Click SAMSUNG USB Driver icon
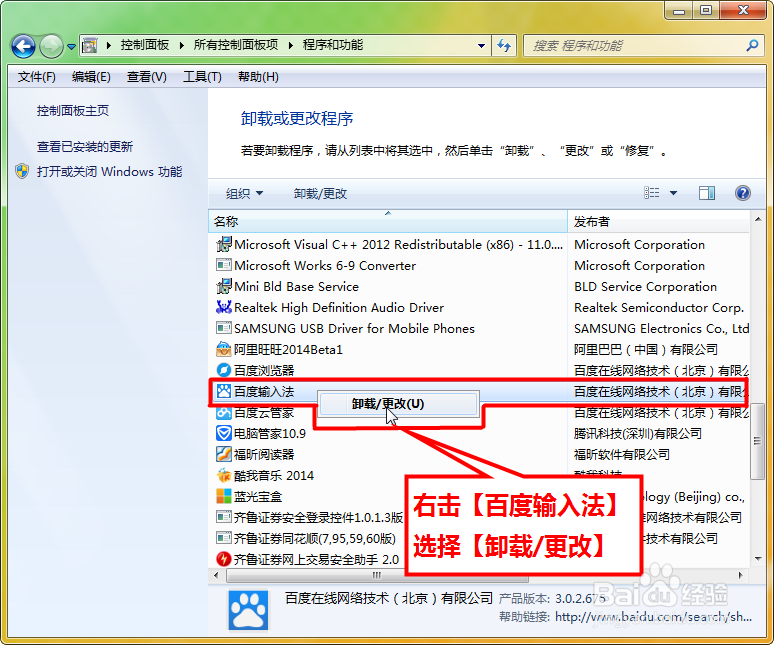The width and height of the screenshot is (774, 645). [224, 328]
